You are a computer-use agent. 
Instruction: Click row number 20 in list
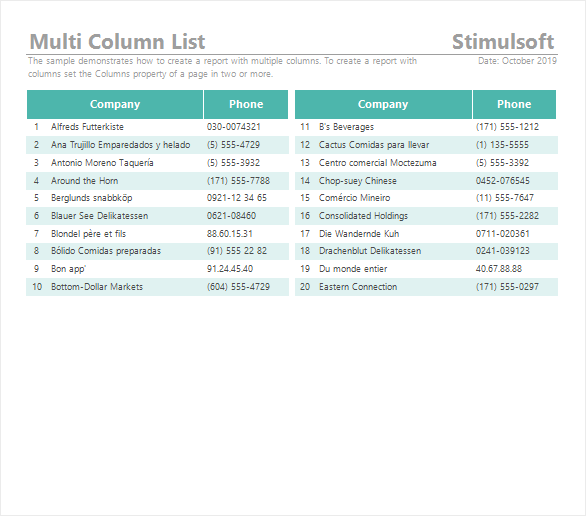coord(305,287)
